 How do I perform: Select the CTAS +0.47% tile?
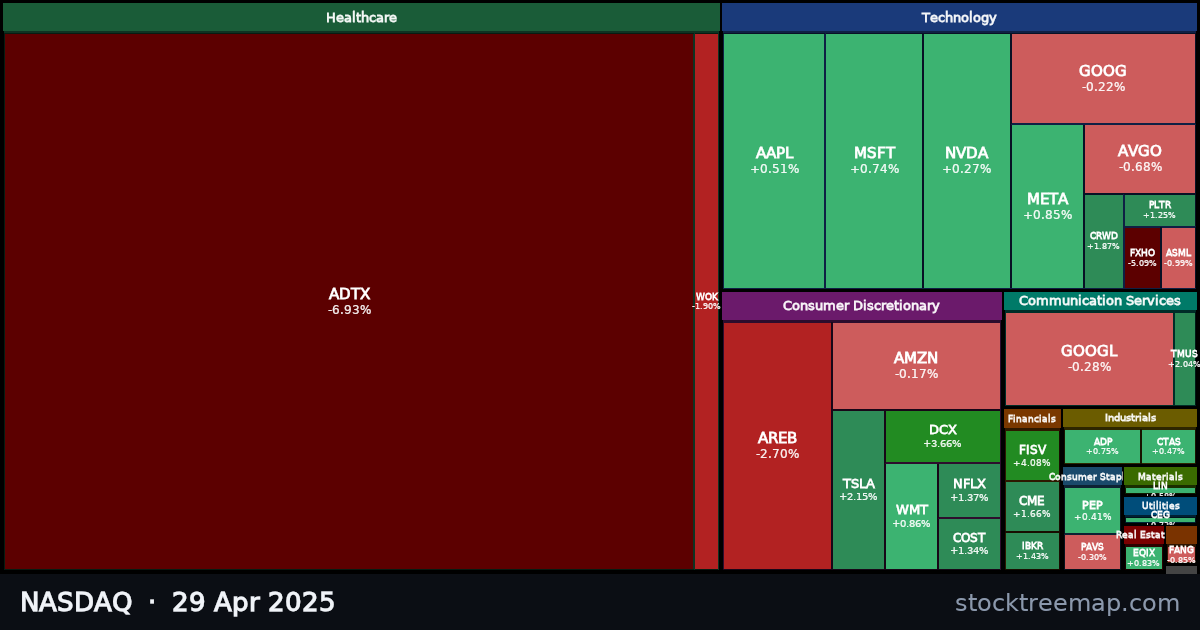[1168, 446]
